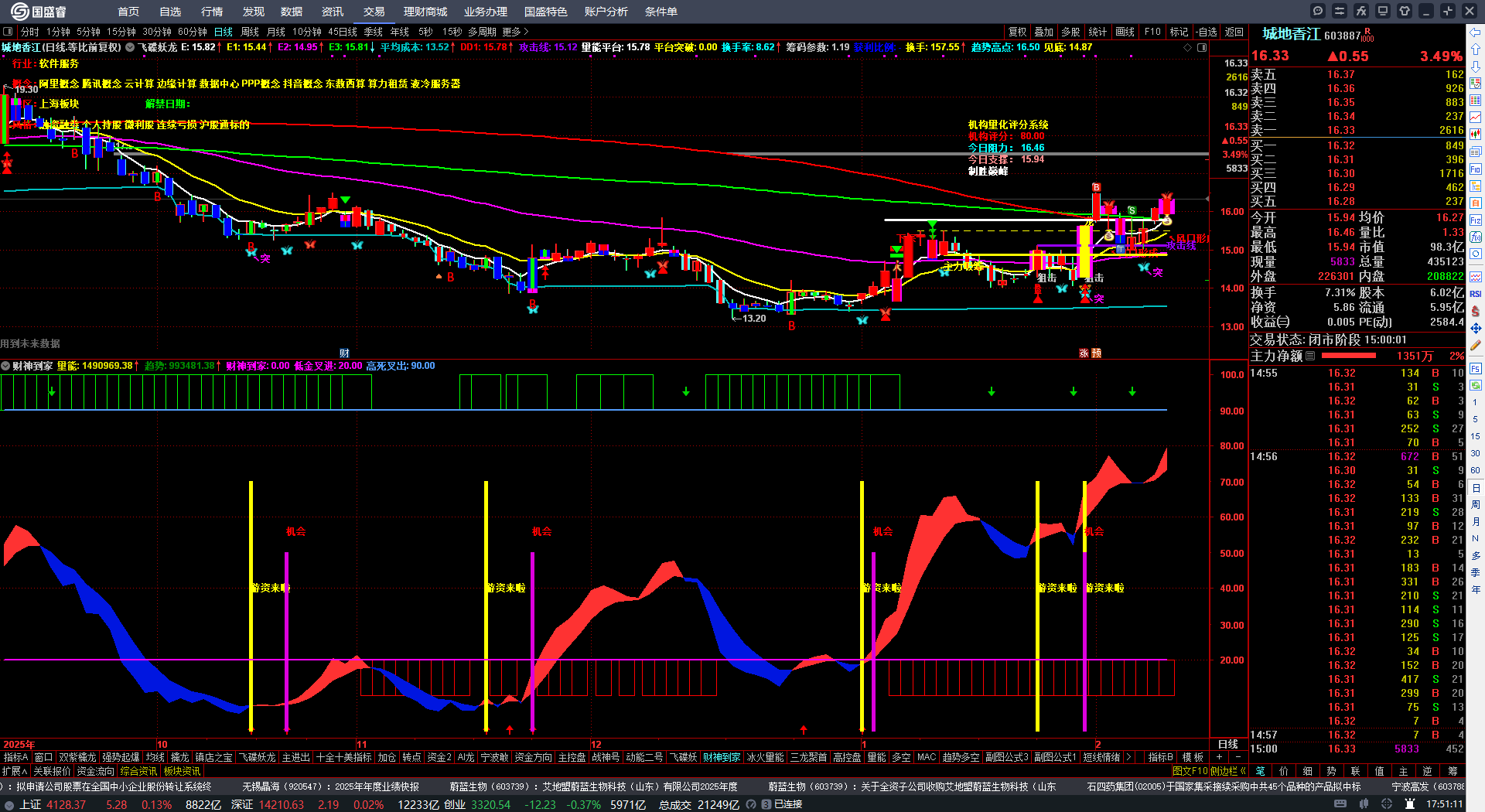Click the alarm bell icon in status bar
Viewport: 1485px width, 812px height.
click(x=1411, y=804)
